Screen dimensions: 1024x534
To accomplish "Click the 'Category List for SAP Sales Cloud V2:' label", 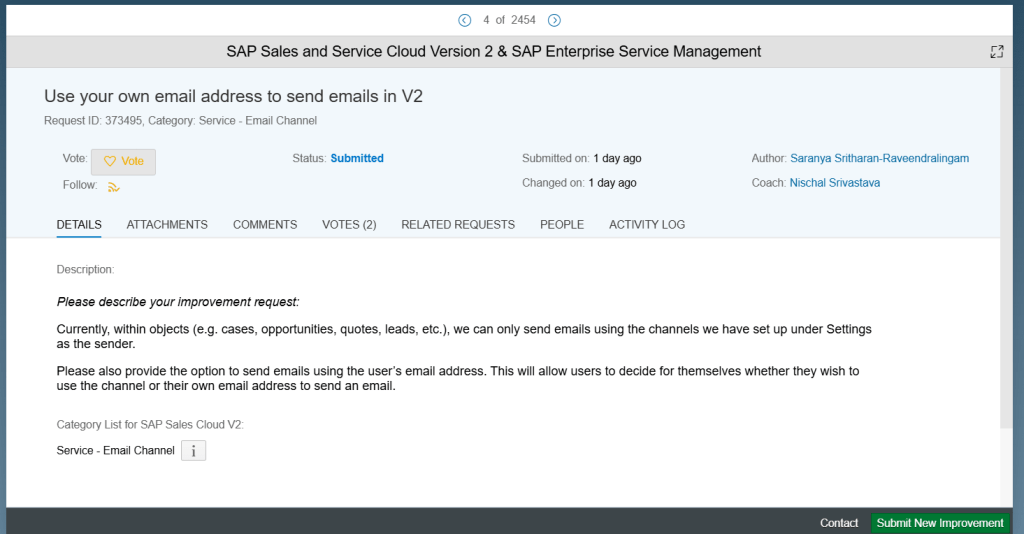I will (x=150, y=424).
